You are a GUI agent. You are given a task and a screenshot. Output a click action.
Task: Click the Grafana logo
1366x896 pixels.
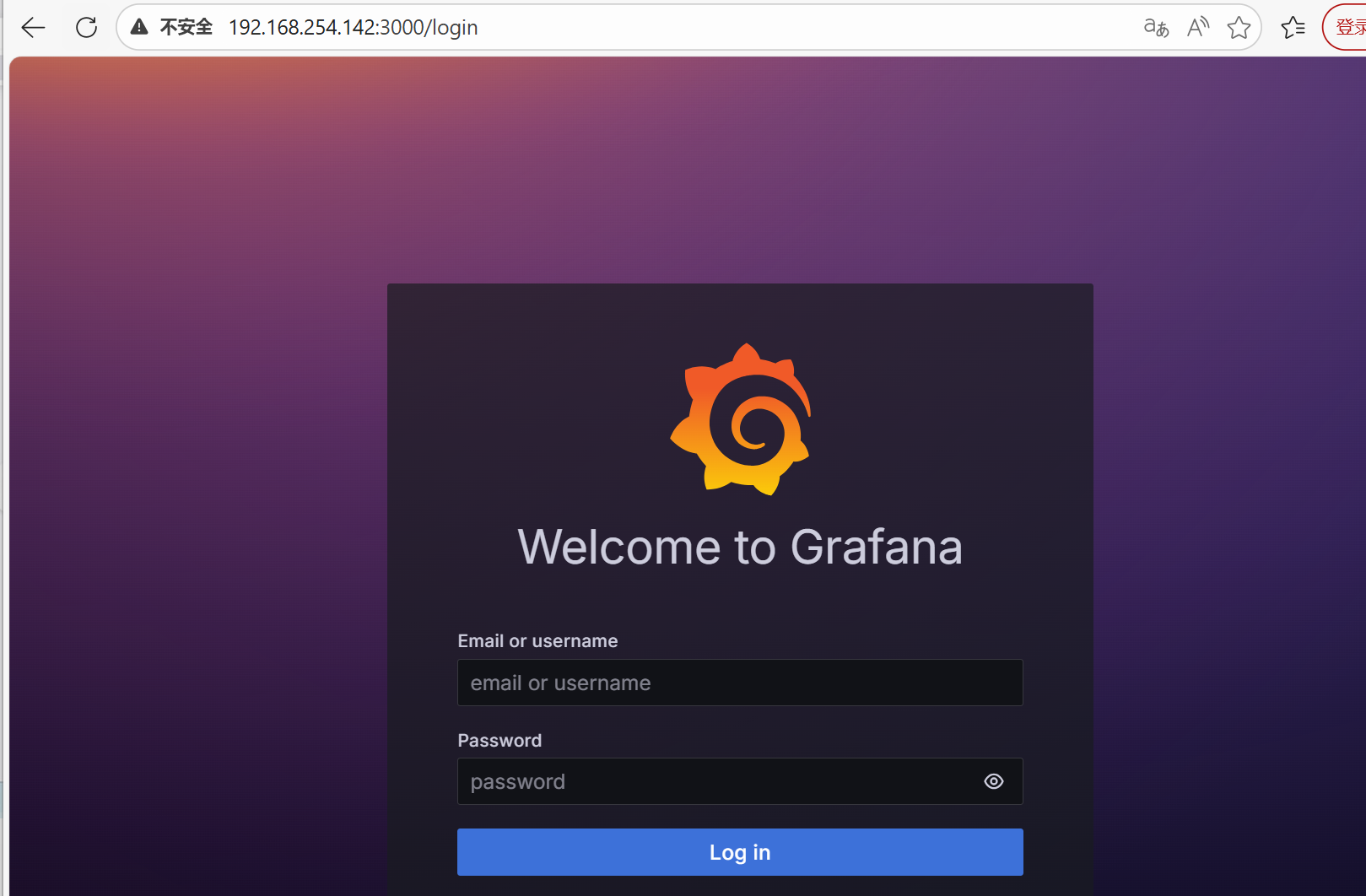pyautogui.click(x=741, y=419)
